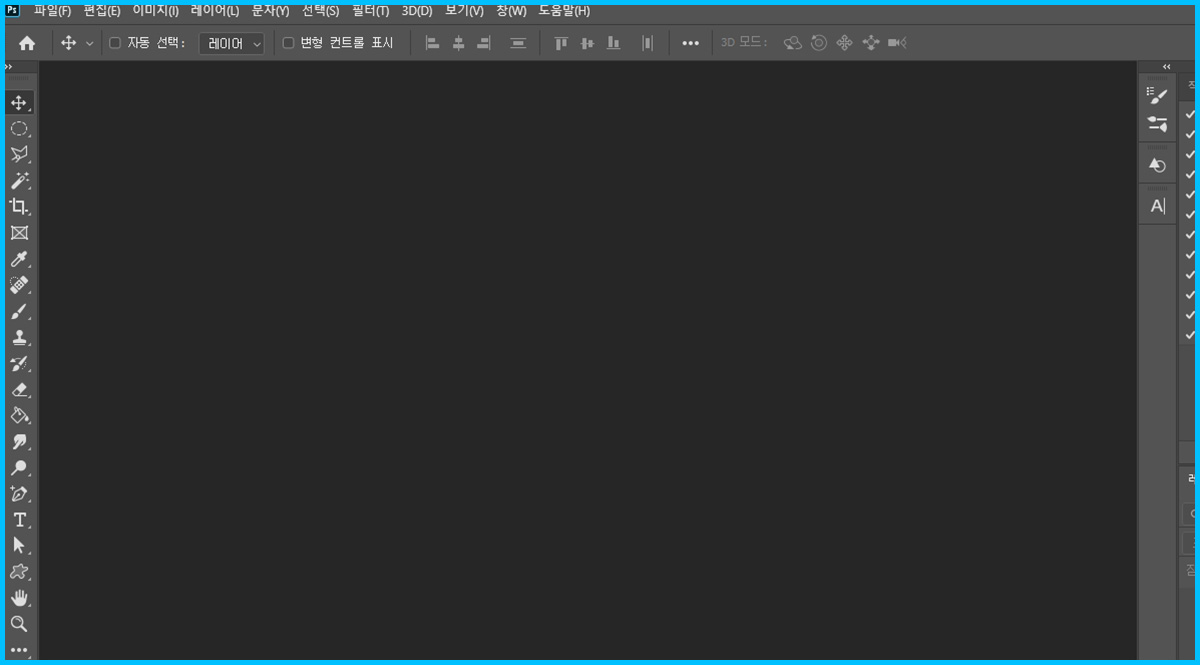Select the Frame tool
The height and width of the screenshot is (665, 1200).
[19, 233]
